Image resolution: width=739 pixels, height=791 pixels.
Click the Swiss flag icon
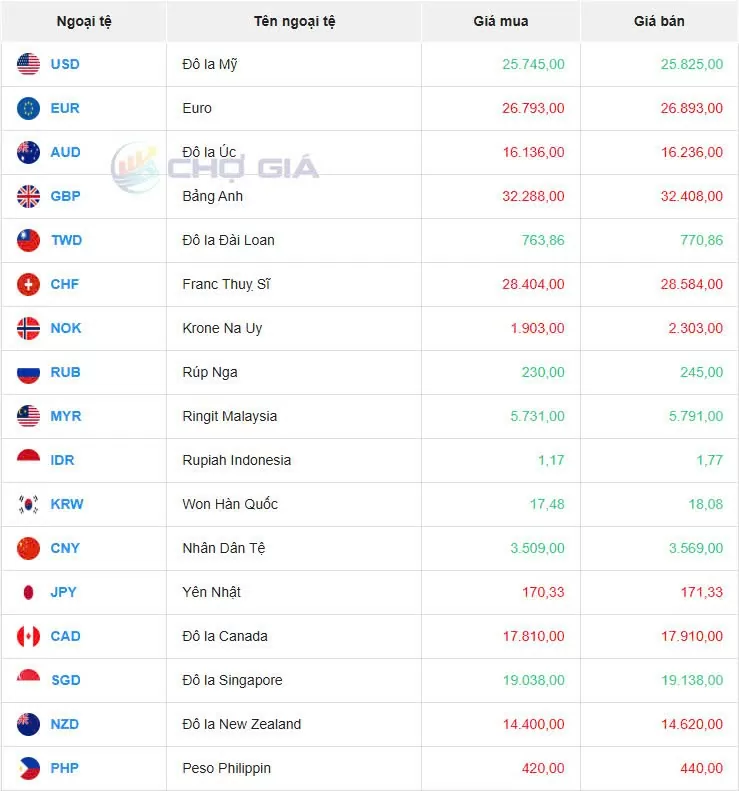(28, 284)
